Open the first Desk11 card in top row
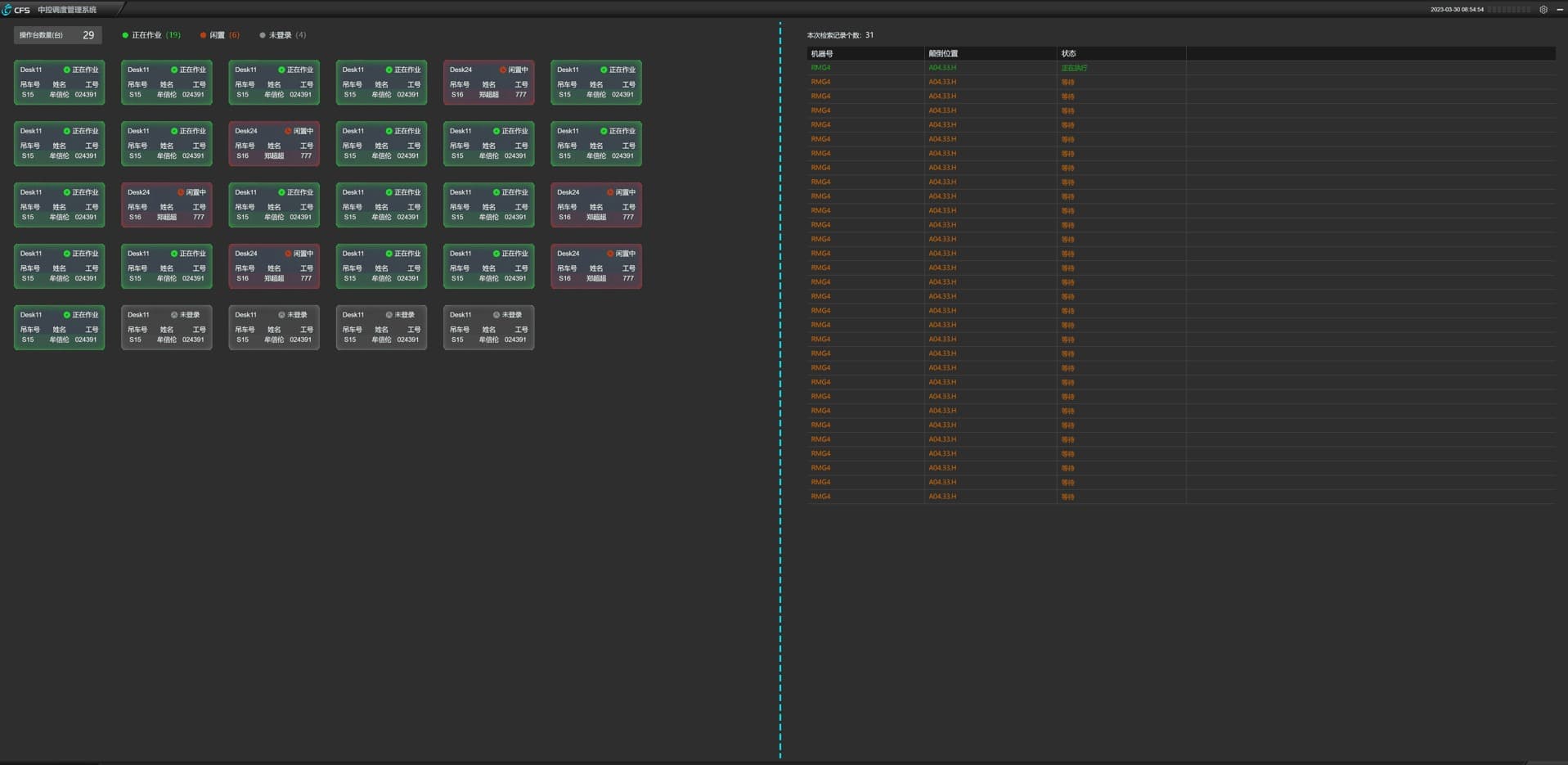 coord(59,82)
